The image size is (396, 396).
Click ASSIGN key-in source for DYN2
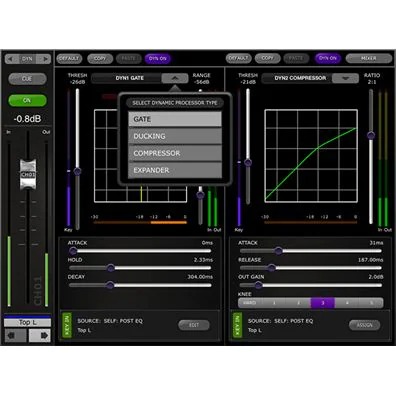click(x=365, y=325)
